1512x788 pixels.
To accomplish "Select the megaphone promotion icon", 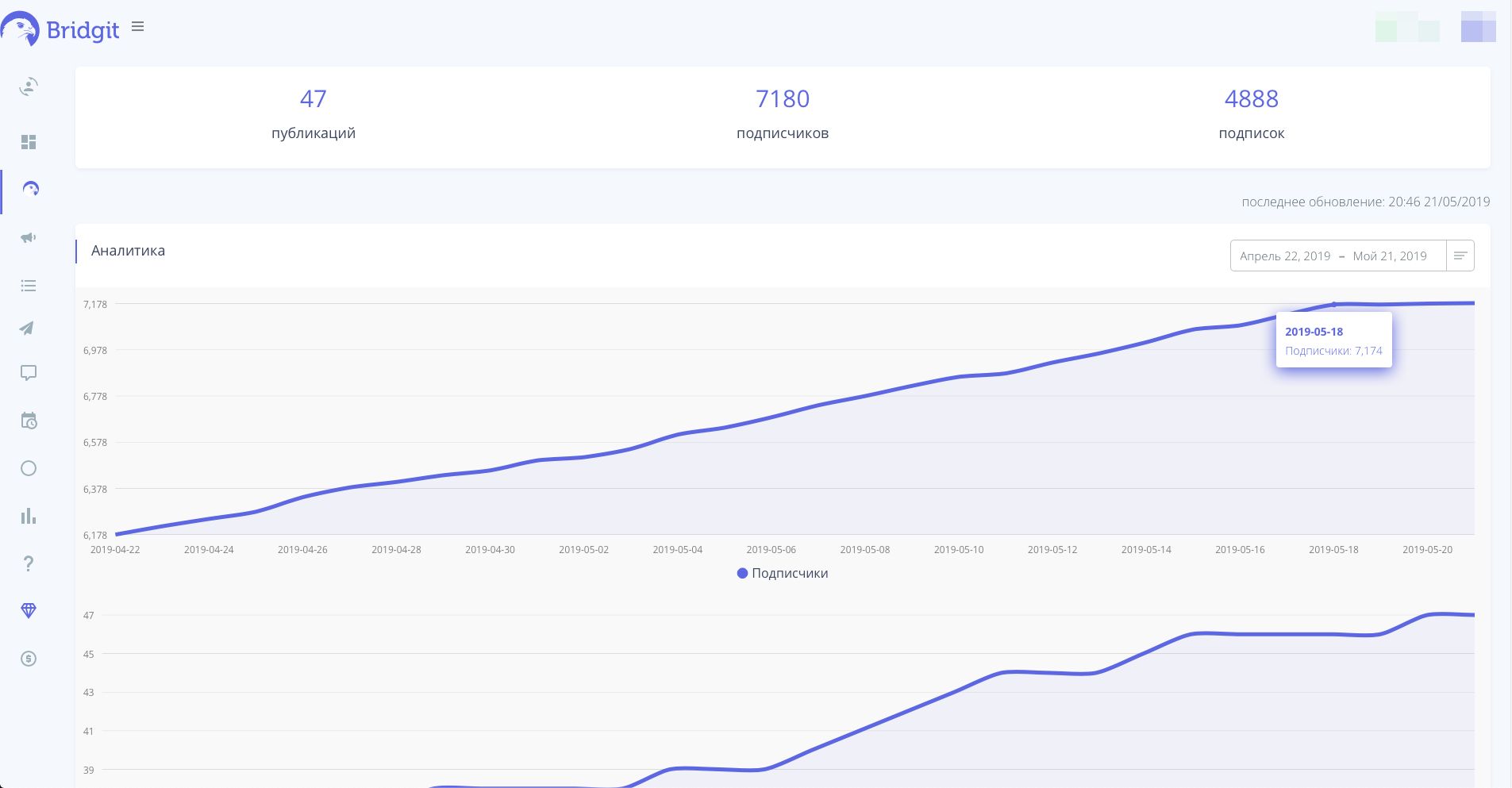I will point(29,237).
